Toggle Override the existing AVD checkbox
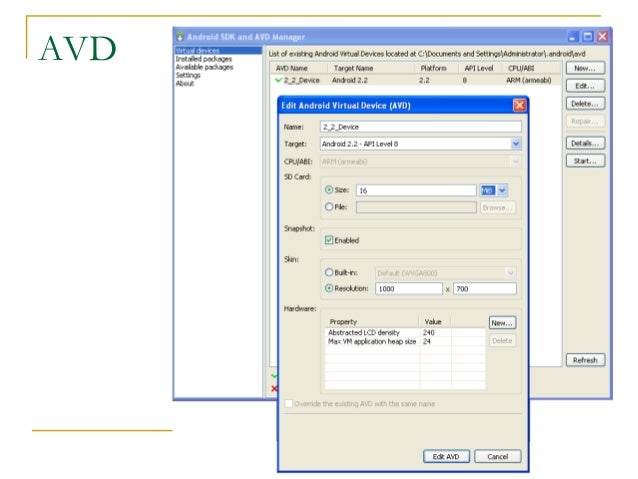The height and width of the screenshot is (479, 638). (x=288, y=403)
